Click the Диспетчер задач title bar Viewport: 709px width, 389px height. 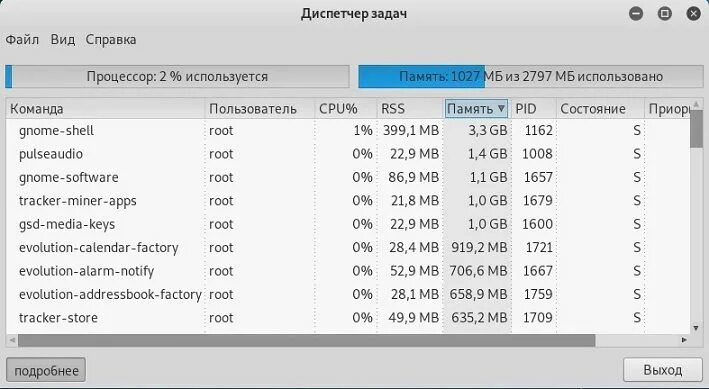coord(354,14)
